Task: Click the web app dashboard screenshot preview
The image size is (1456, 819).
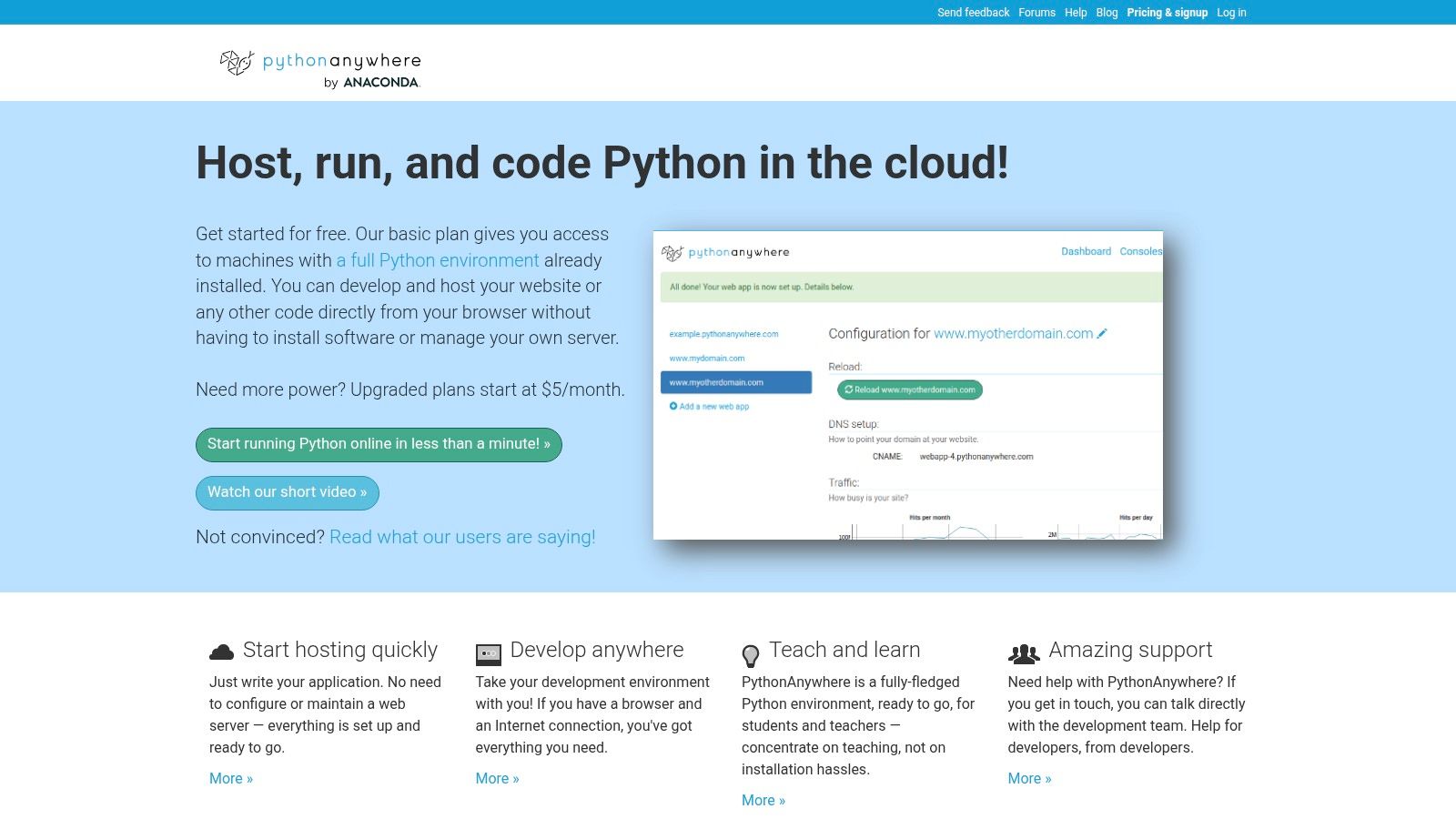Action: pyautogui.click(x=907, y=385)
